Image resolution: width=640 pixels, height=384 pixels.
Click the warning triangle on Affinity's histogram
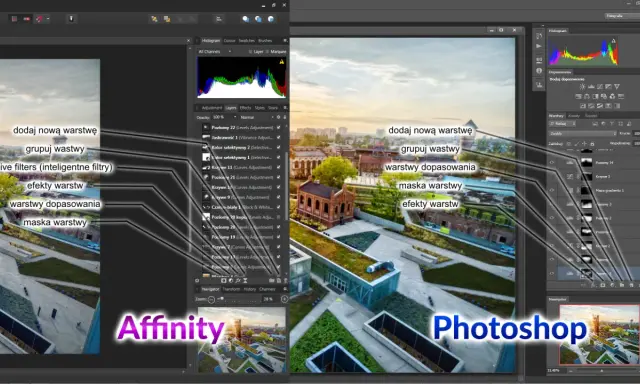282,62
